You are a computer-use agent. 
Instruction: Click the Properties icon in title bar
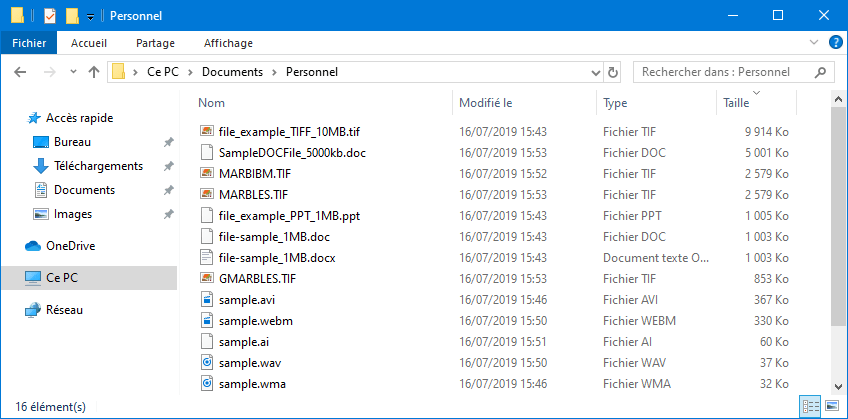click(49, 16)
